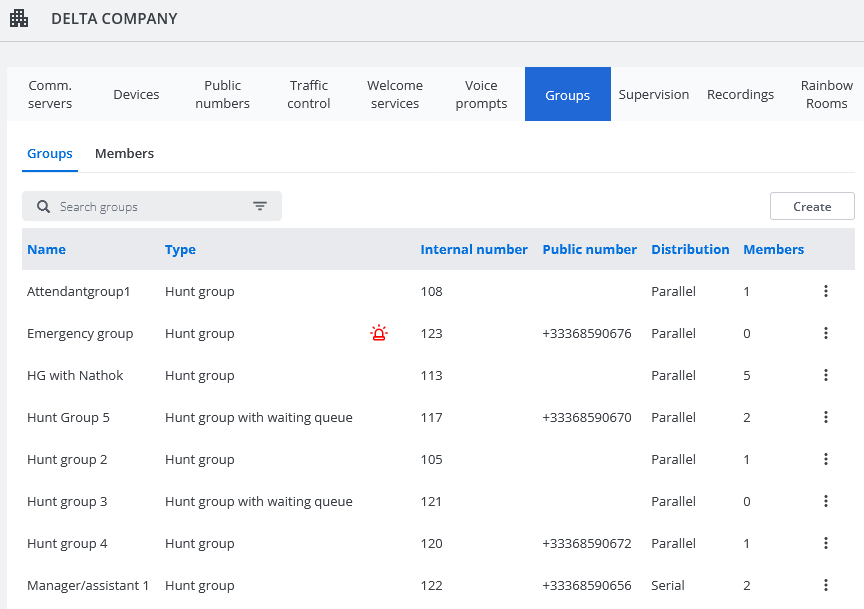This screenshot has height=609, width=864.
Task: Click internal number 122
Action: 431,585
